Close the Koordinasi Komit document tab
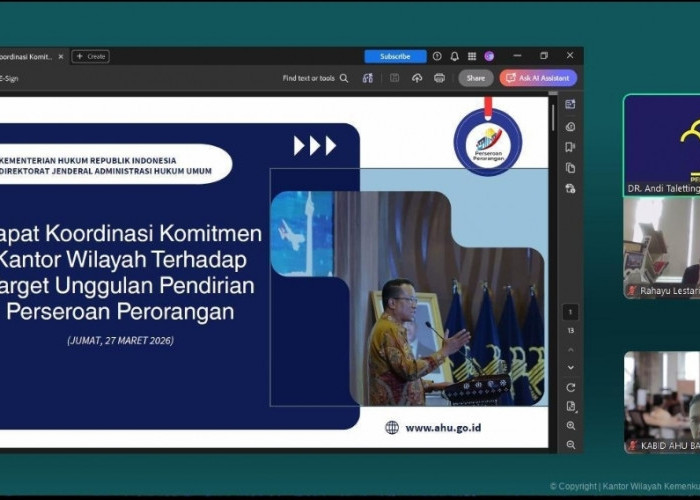This screenshot has width=700, height=500. (x=61, y=57)
